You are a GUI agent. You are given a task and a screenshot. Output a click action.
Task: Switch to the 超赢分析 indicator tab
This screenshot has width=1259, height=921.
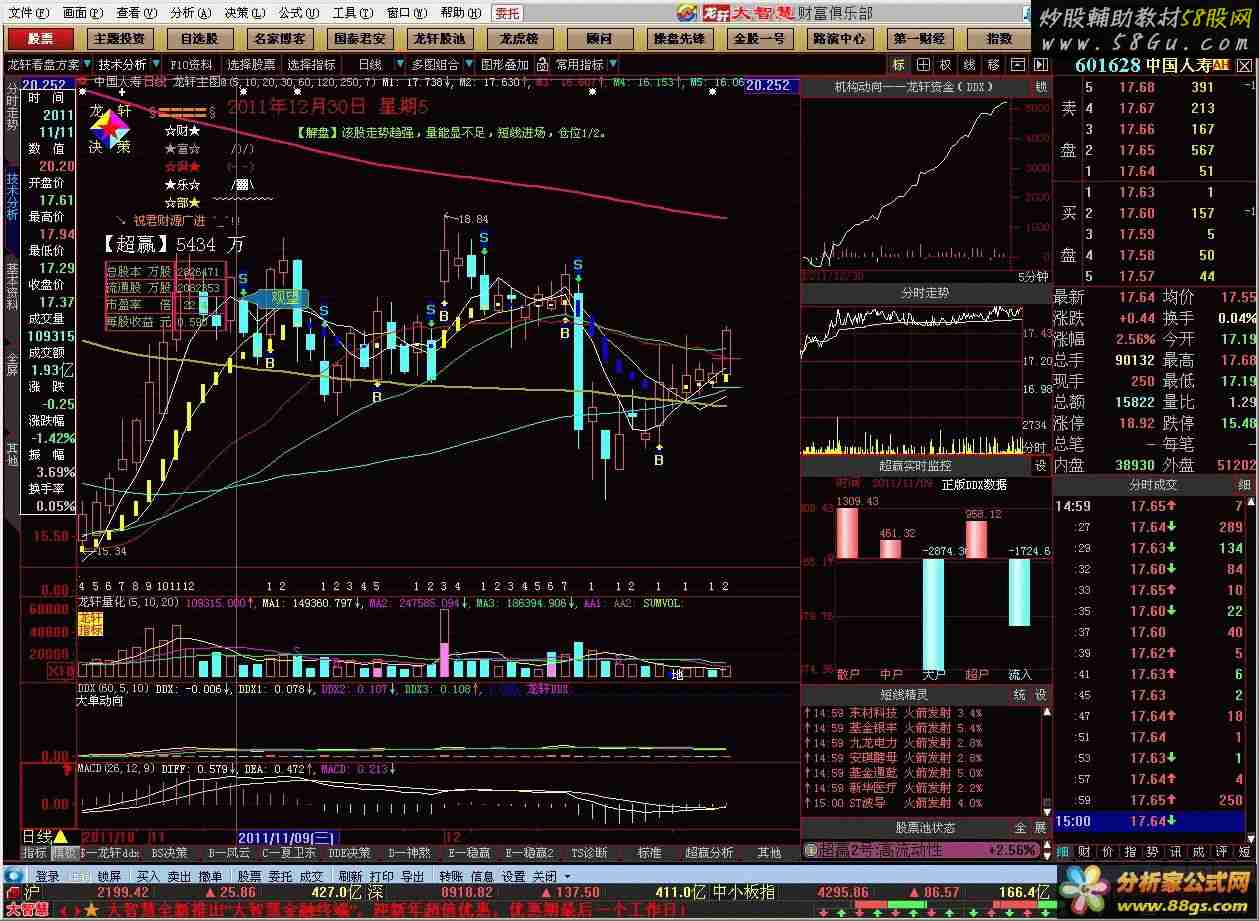pos(709,853)
